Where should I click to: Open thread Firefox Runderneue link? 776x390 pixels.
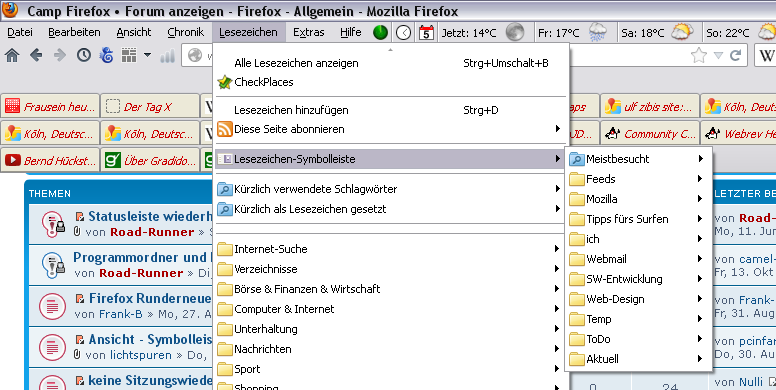tap(149, 298)
